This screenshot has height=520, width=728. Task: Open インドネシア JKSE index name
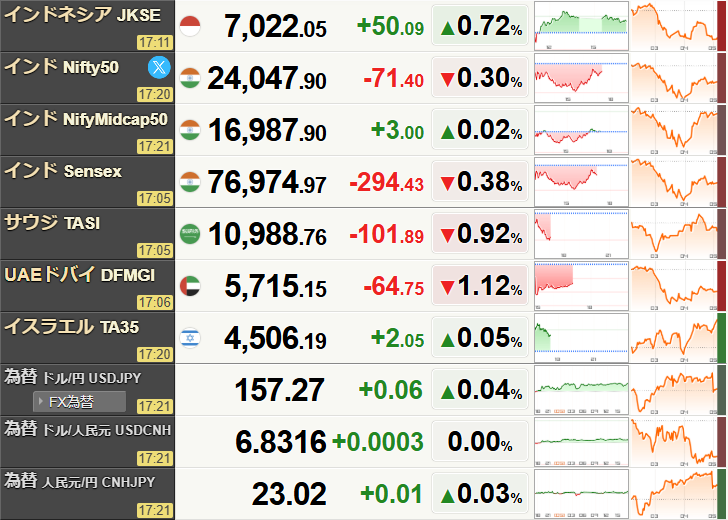pos(83,14)
